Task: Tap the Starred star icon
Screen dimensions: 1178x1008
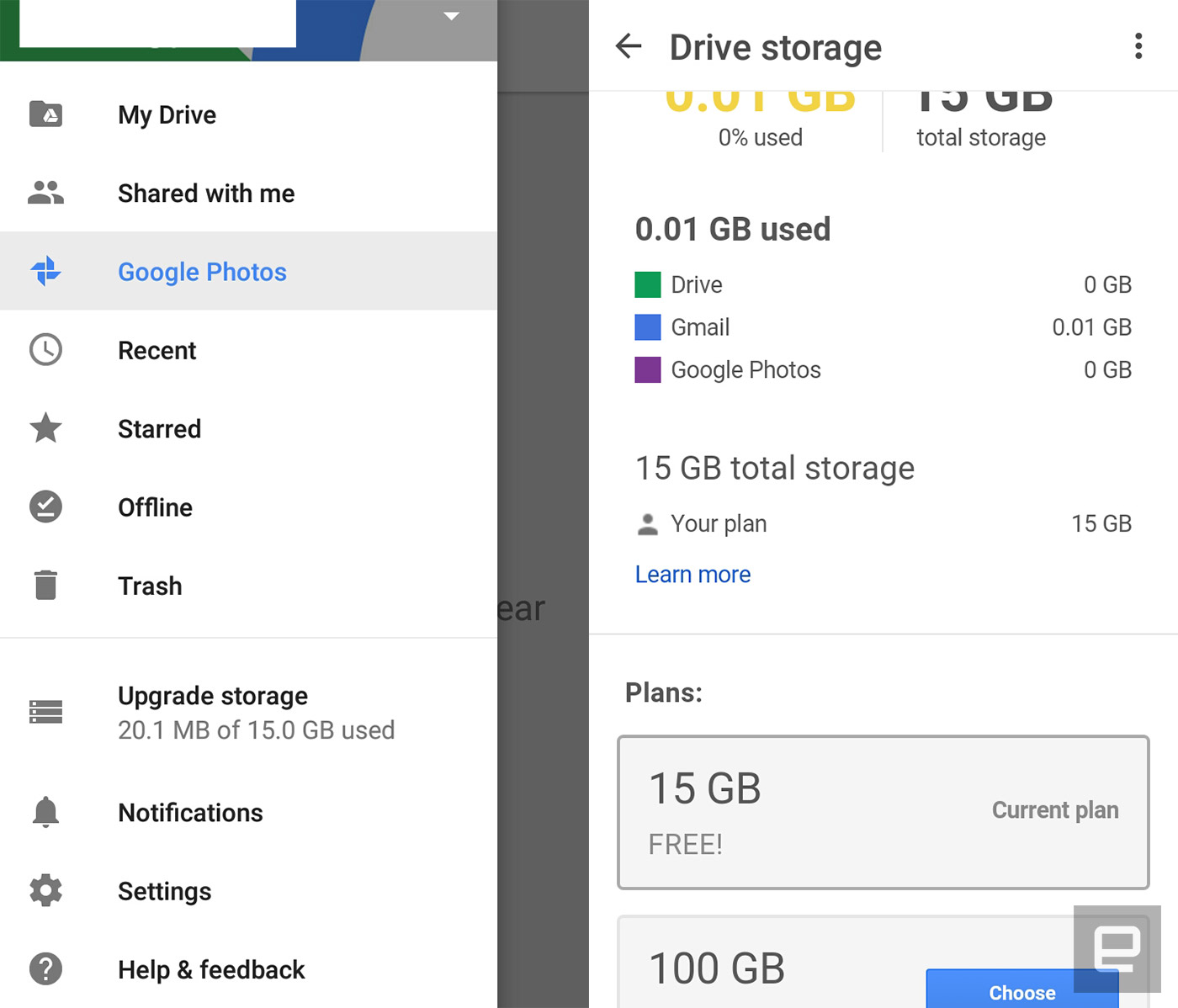Action: [x=45, y=428]
